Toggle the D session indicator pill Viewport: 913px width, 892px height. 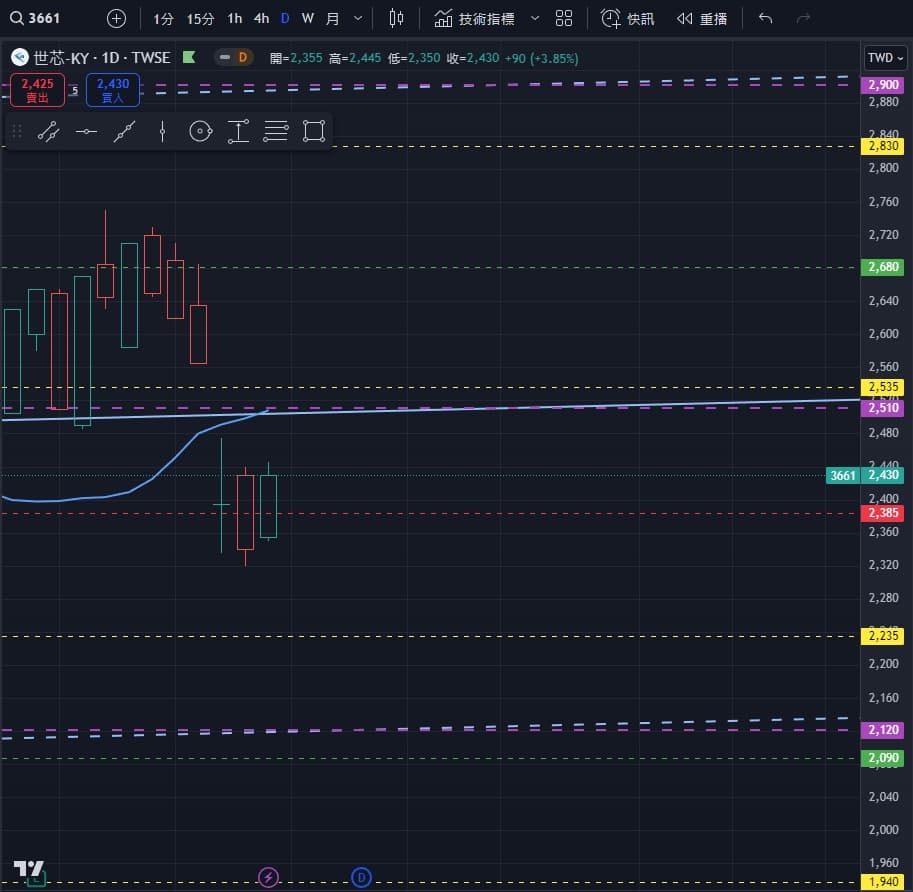point(234,58)
